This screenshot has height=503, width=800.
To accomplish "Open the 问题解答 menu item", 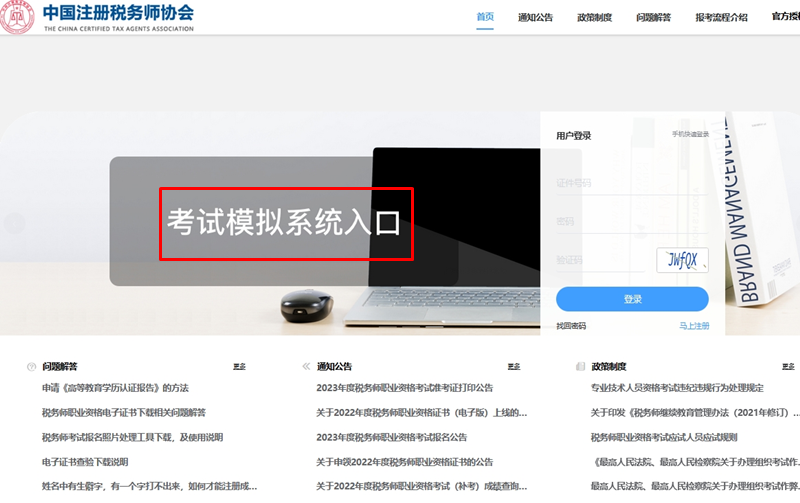I will coord(654,17).
